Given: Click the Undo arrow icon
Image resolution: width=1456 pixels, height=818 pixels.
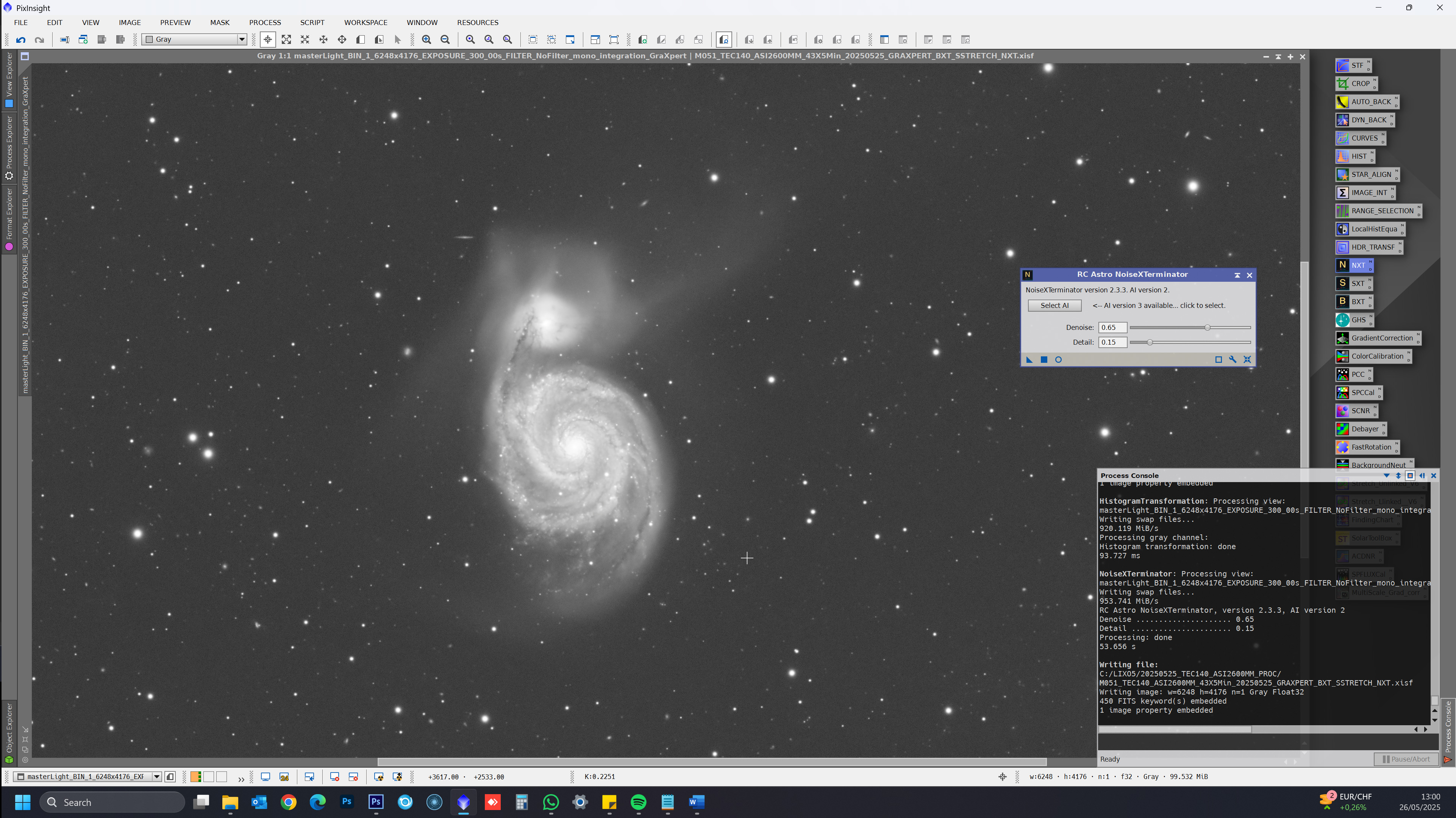Looking at the screenshot, I should [x=21, y=39].
